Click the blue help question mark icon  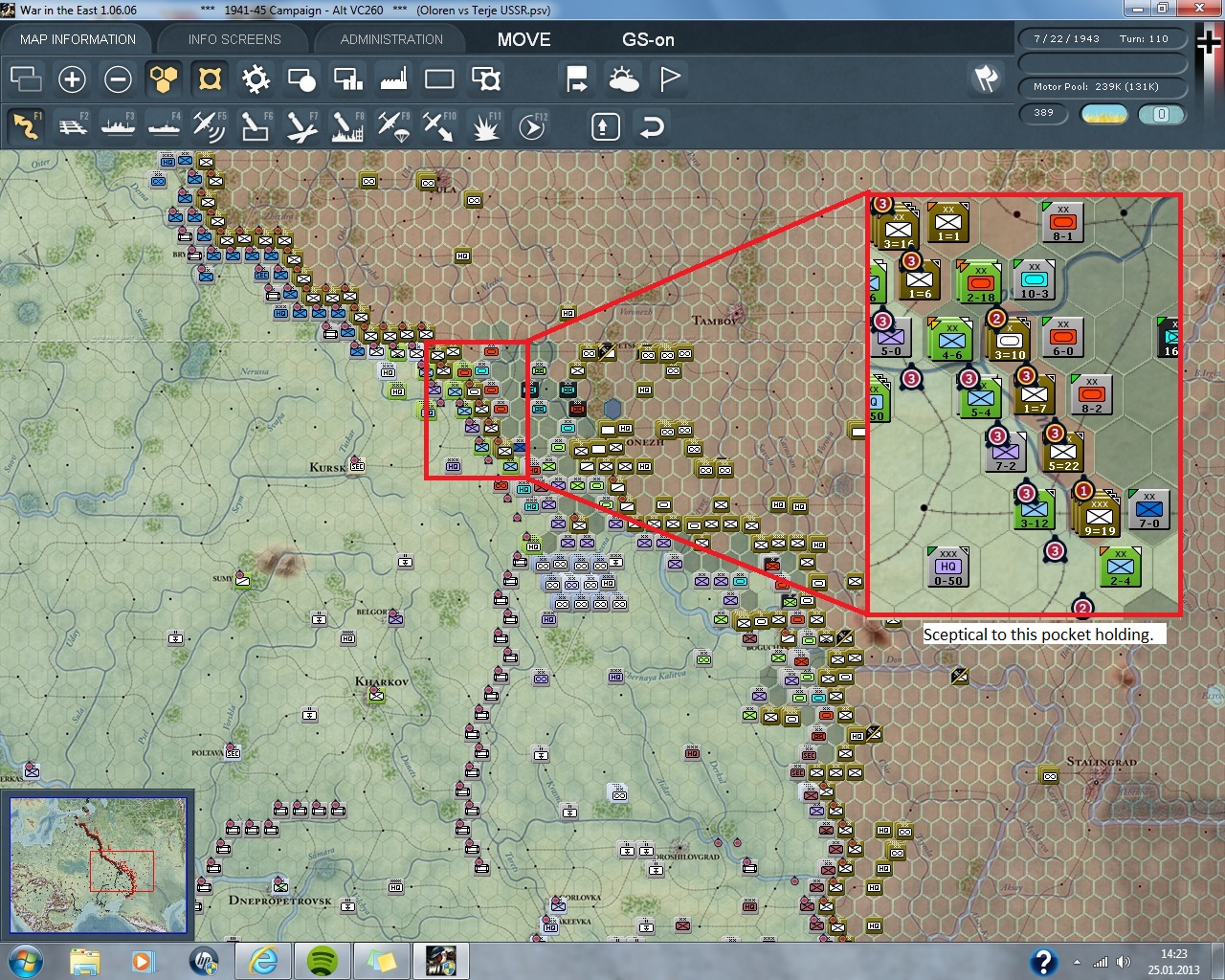point(1043,962)
